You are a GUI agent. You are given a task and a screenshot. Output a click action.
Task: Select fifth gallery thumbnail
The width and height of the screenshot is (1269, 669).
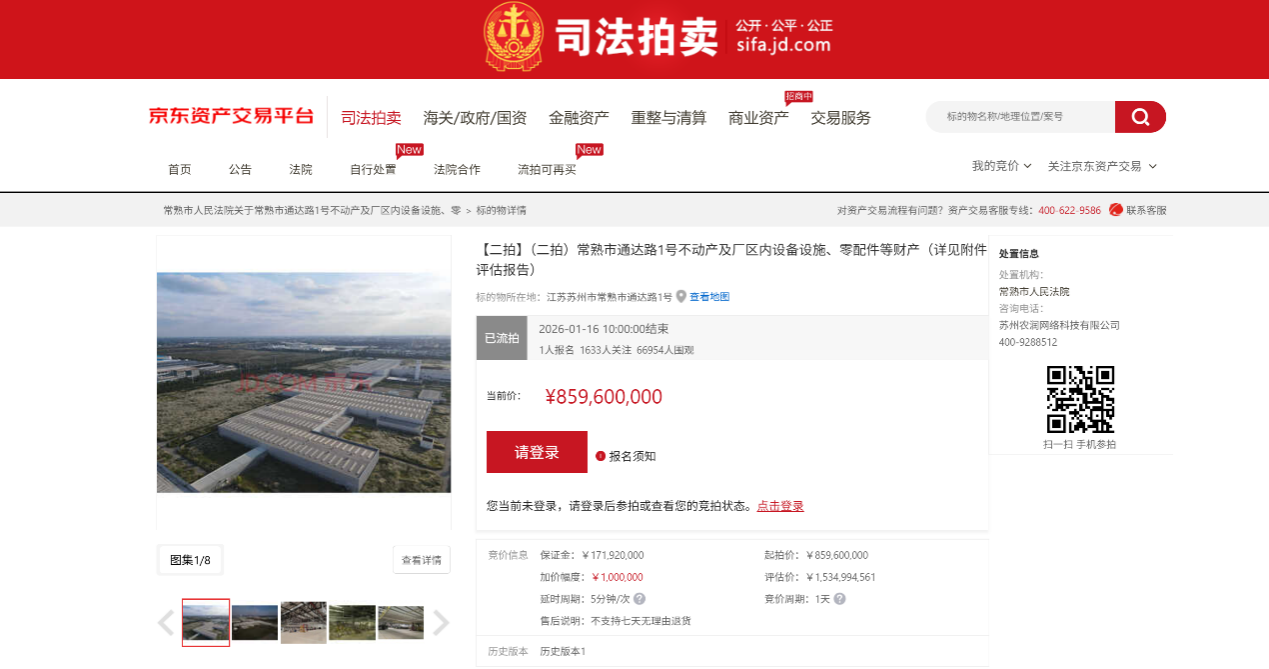tap(401, 623)
